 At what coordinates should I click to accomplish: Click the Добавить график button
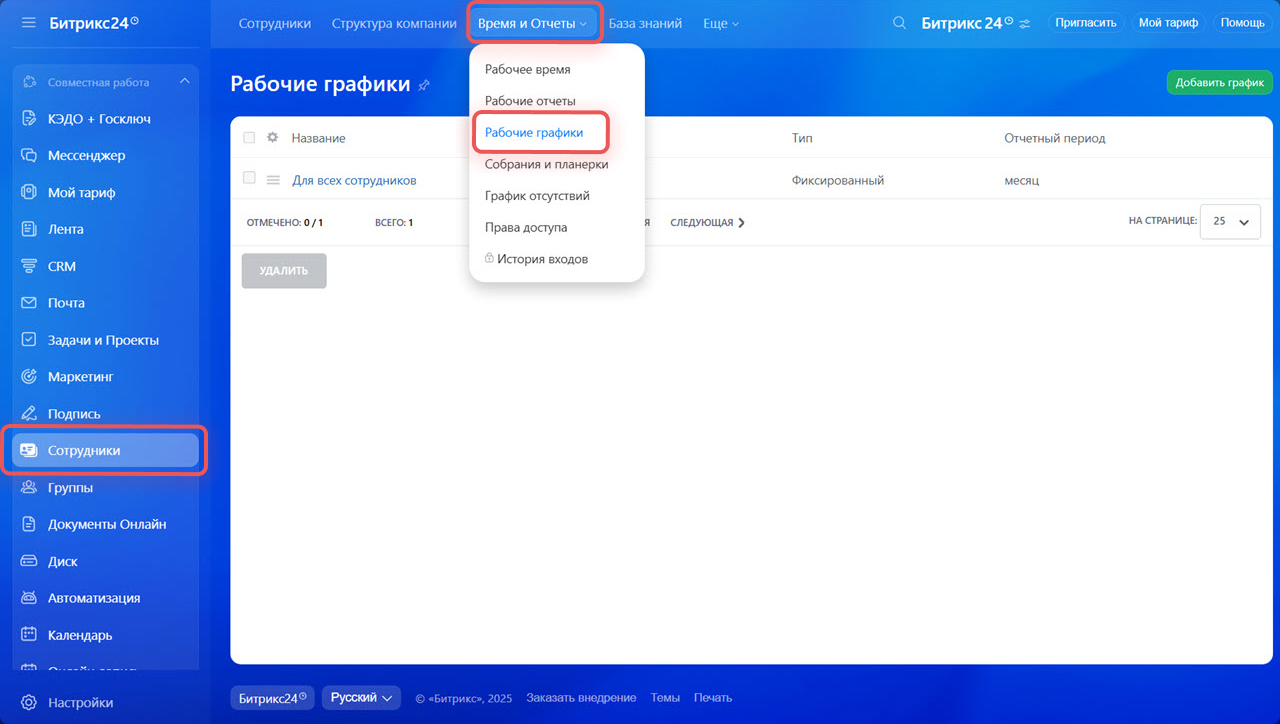click(1219, 83)
